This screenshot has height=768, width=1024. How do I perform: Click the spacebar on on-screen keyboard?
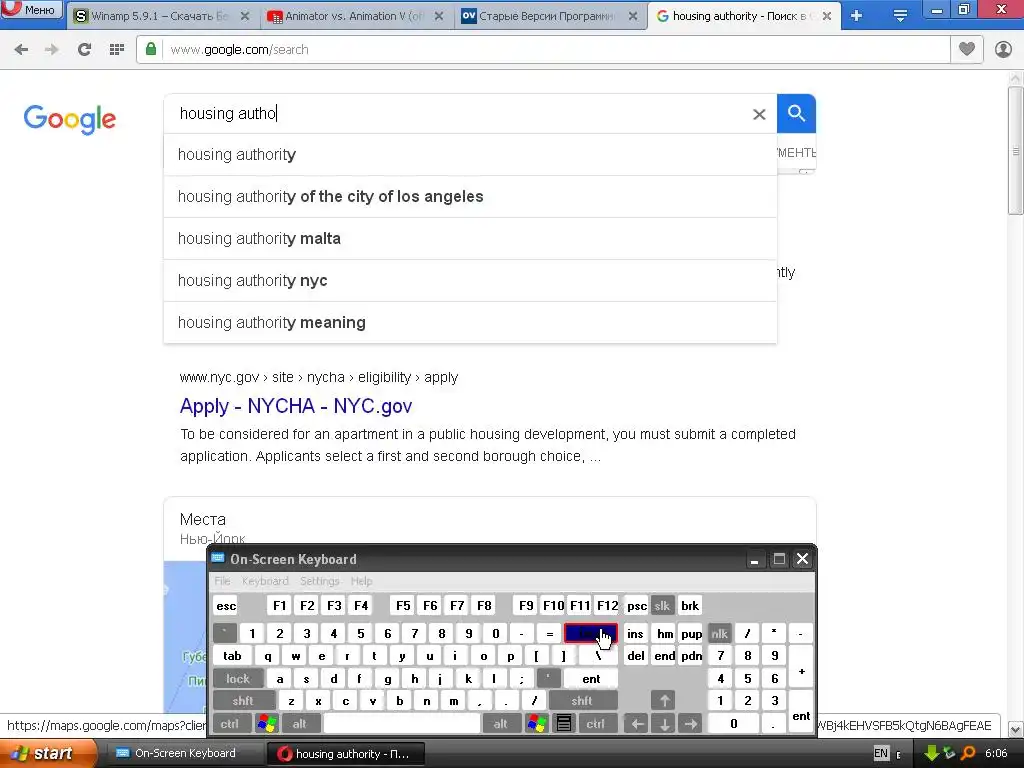402,724
